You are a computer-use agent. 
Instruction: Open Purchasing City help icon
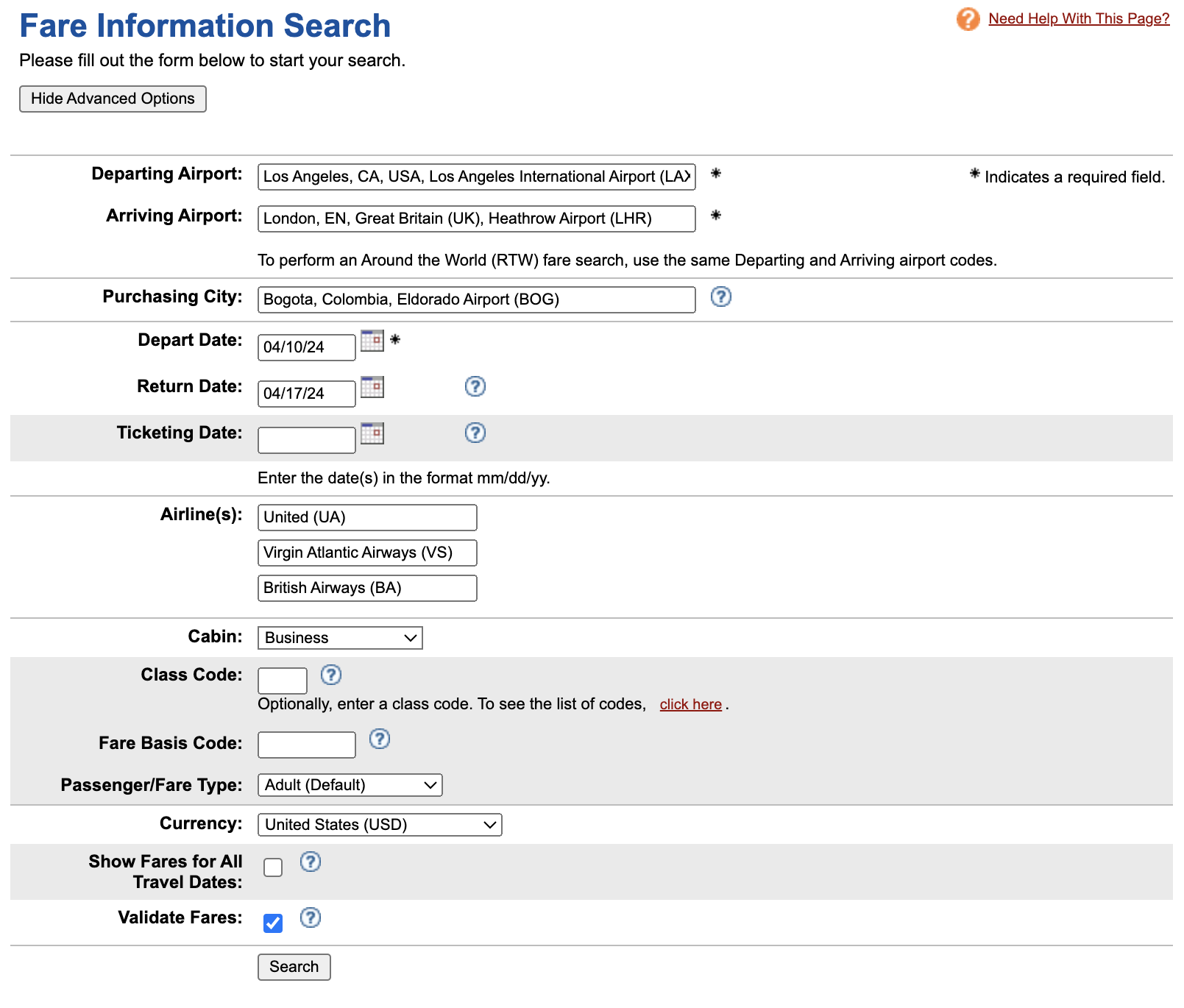(720, 297)
